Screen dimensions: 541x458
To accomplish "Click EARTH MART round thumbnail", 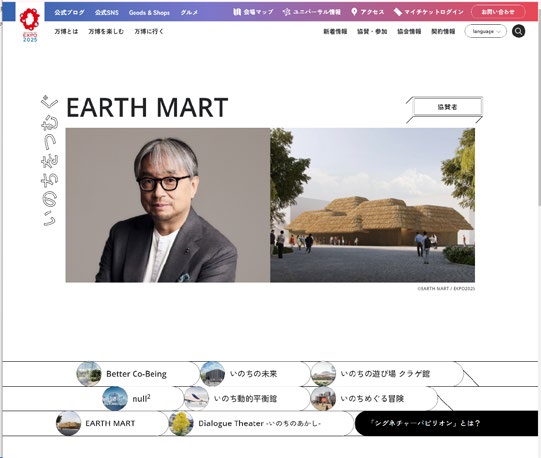I will (69, 423).
